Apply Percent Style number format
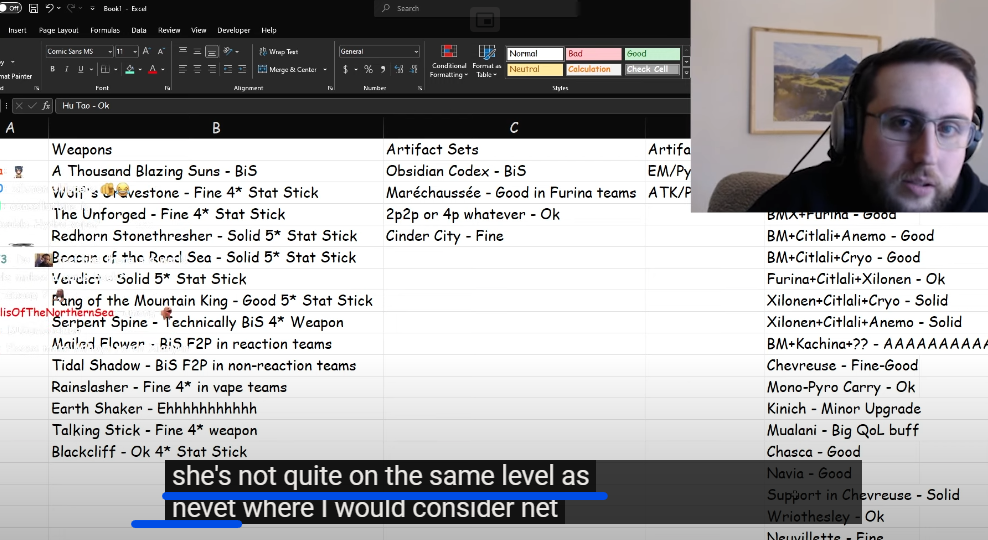Image resolution: width=988 pixels, height=540 pixels. pos(368,69)
